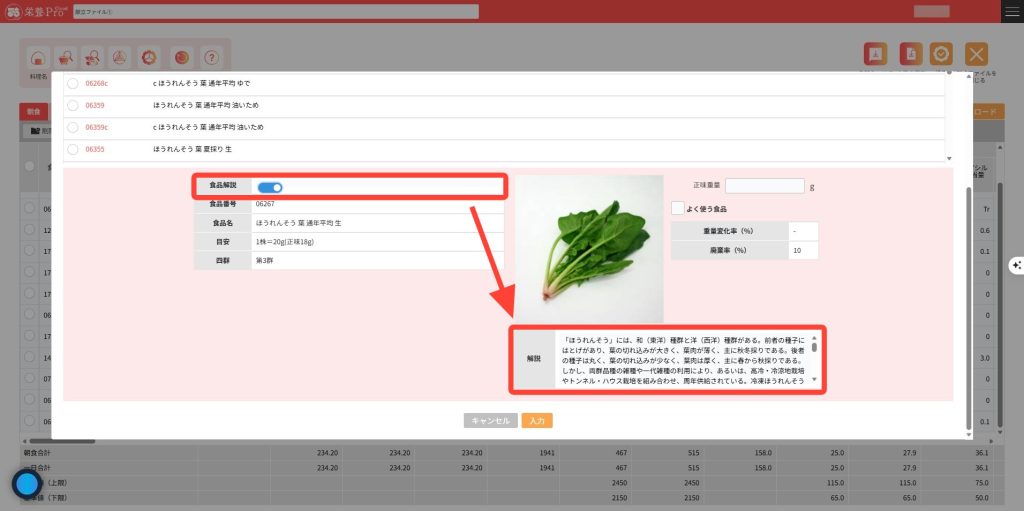This screenshot has width=1024, height=511.
Task: Select radio button for food 06355
Action: click(x=73, y=149)
